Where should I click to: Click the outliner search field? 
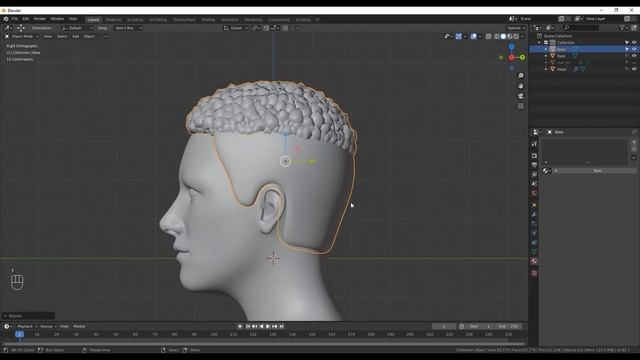[581, 28]
